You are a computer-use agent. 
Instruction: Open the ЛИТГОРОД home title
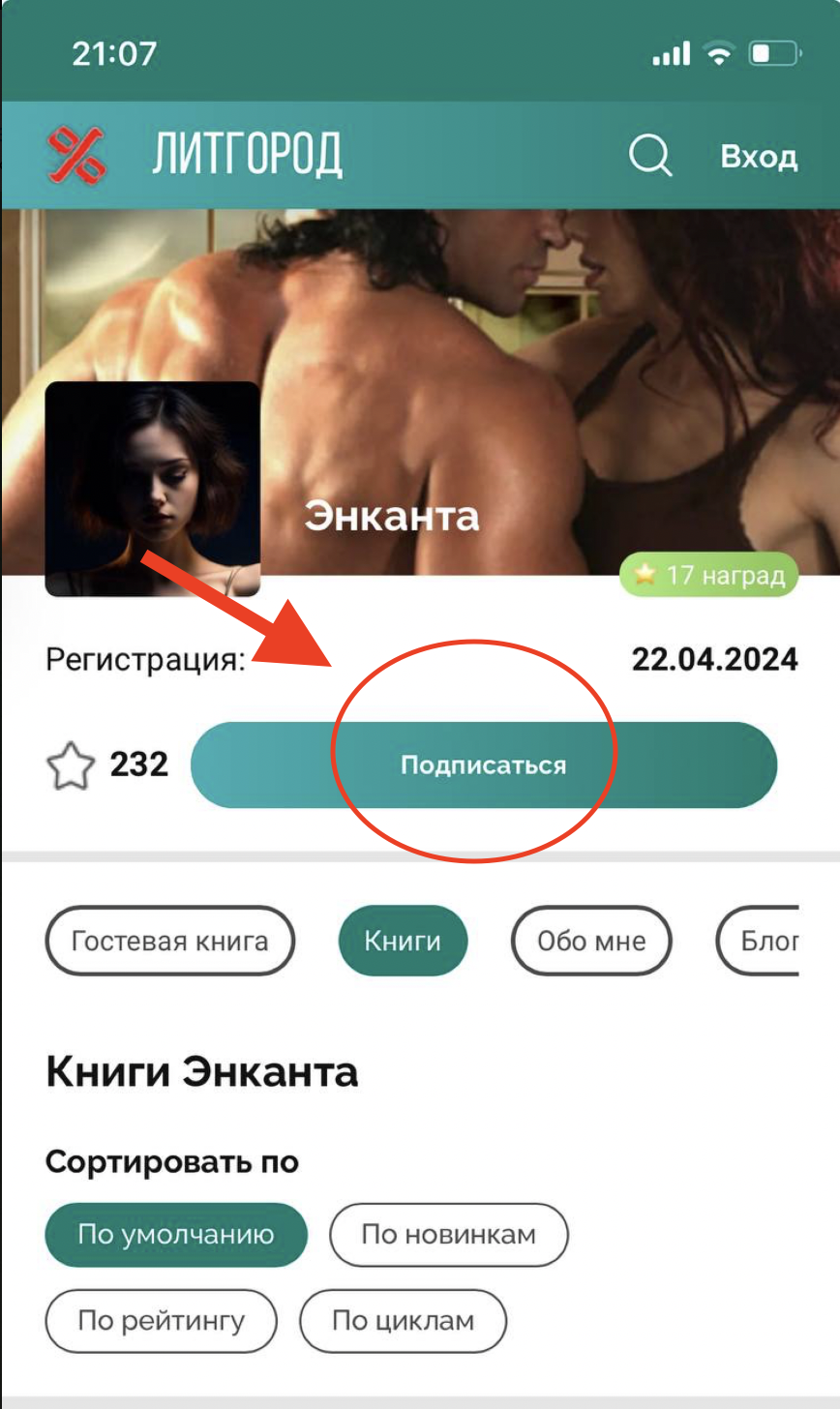[247, 155]
